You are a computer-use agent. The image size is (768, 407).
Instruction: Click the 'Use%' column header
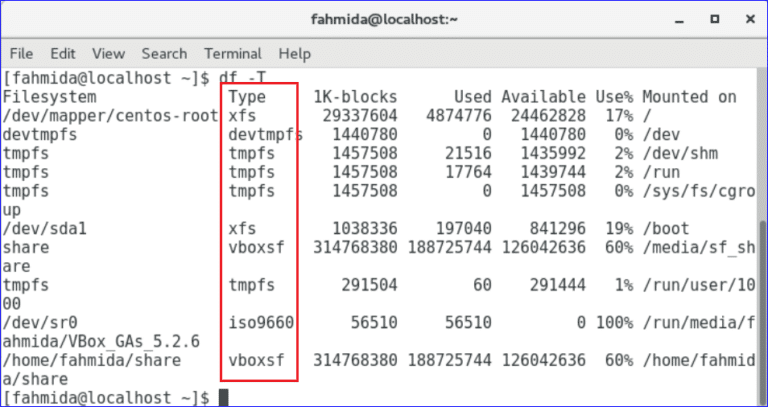point(614,97)
